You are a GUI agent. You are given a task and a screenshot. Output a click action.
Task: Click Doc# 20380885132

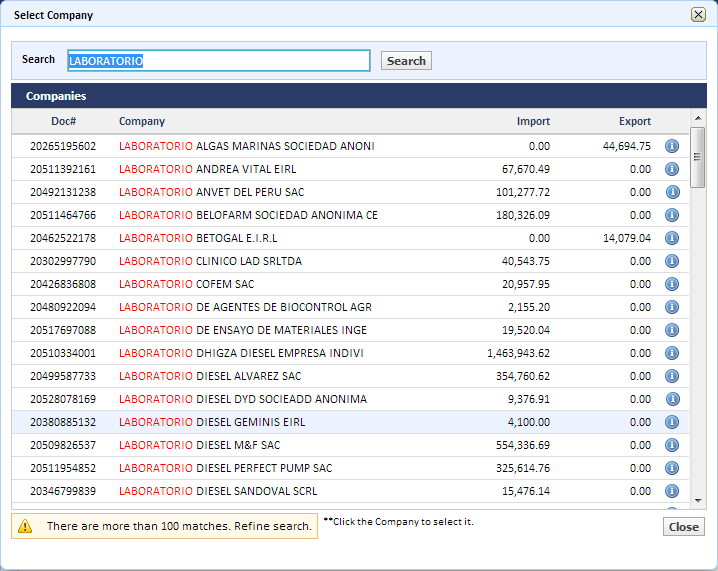click(63, 422)
